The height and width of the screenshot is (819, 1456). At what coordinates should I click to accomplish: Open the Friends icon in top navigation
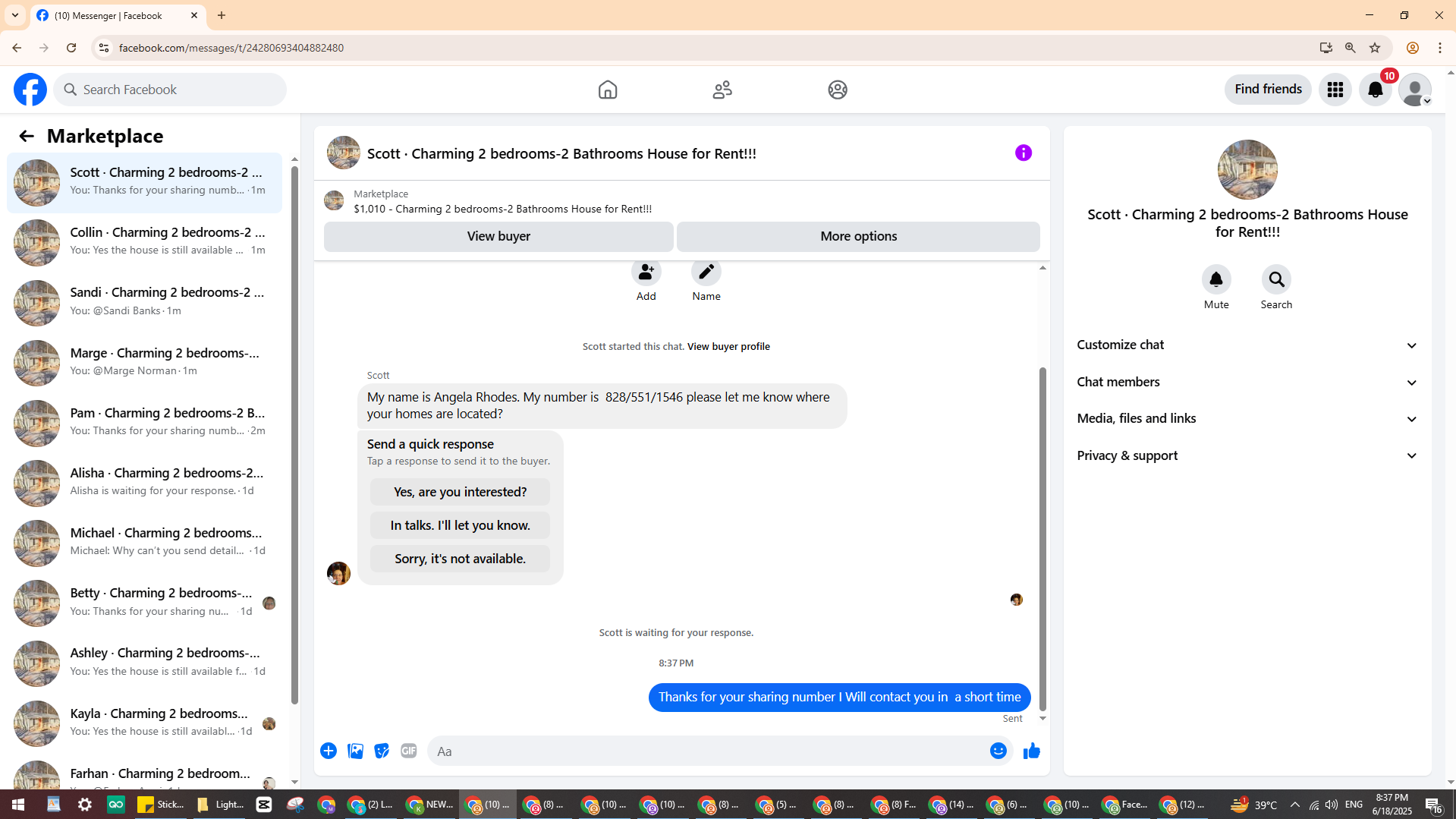[x=722, y=90]
